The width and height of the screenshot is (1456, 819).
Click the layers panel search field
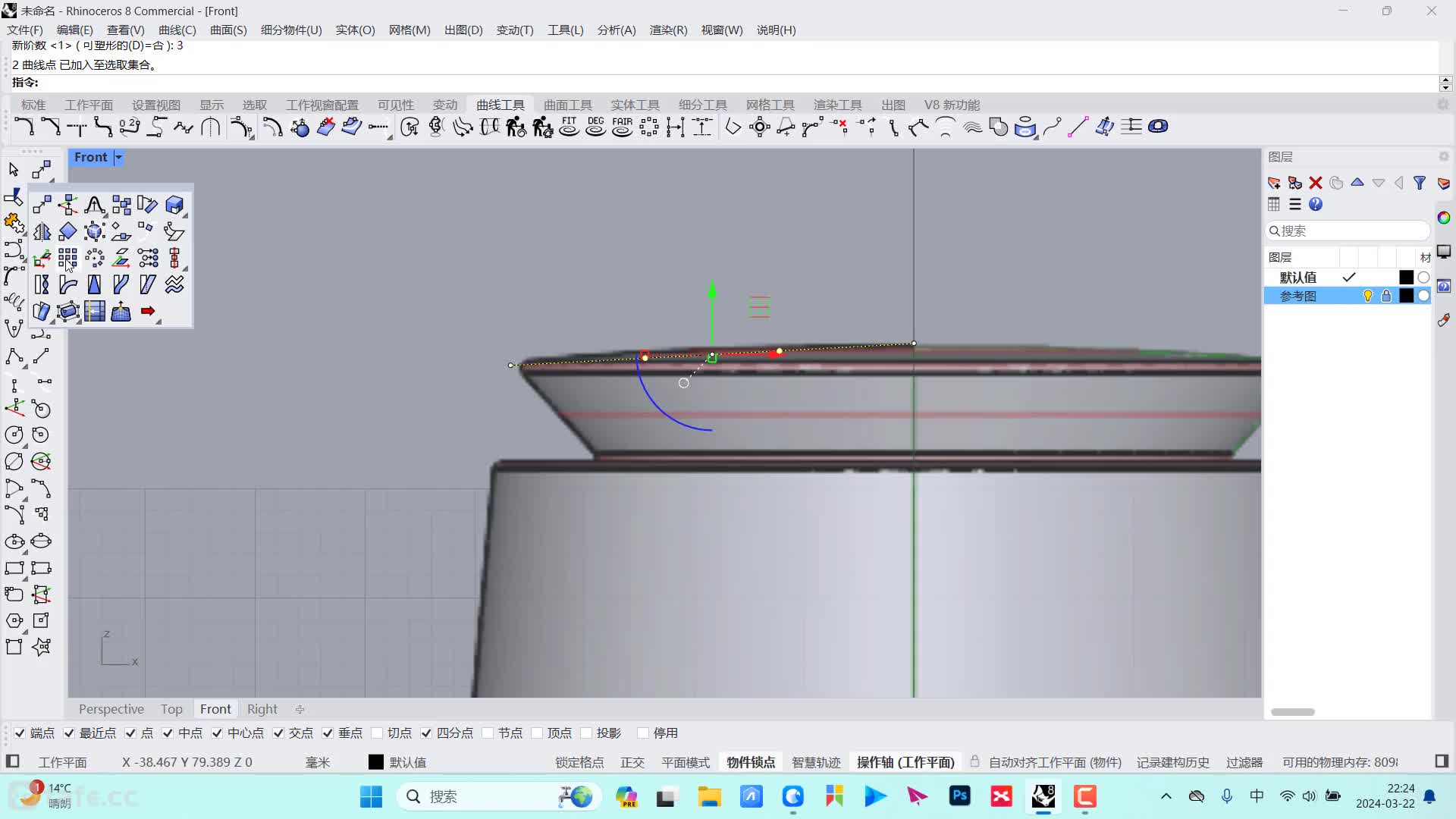[x=1348, y=231]
